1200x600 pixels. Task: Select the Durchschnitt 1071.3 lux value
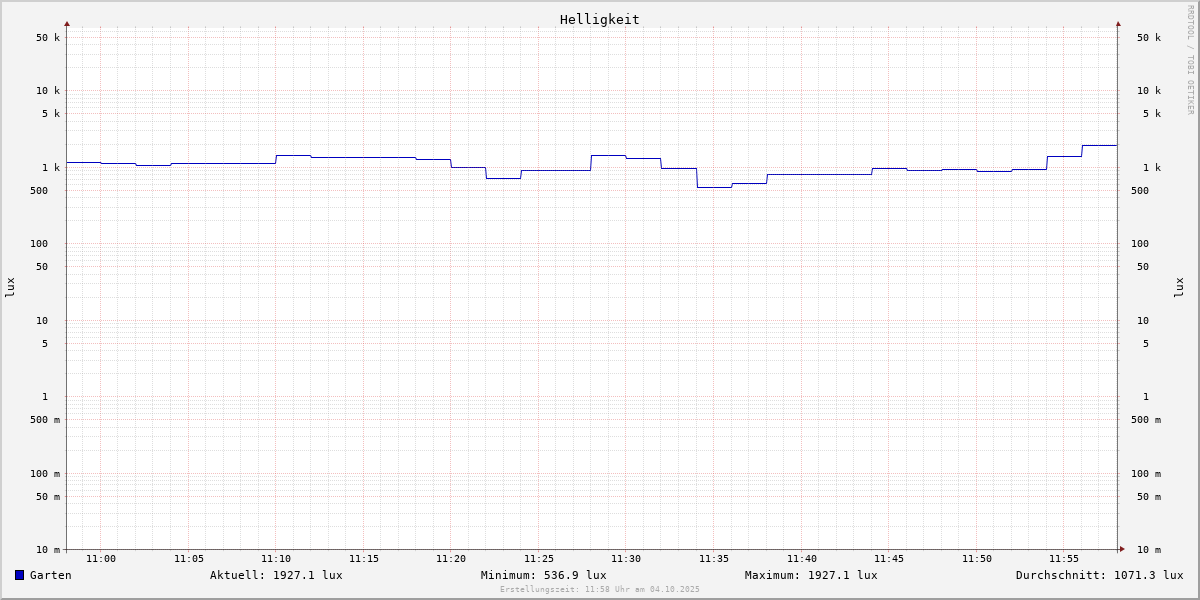pos(1099,575)
